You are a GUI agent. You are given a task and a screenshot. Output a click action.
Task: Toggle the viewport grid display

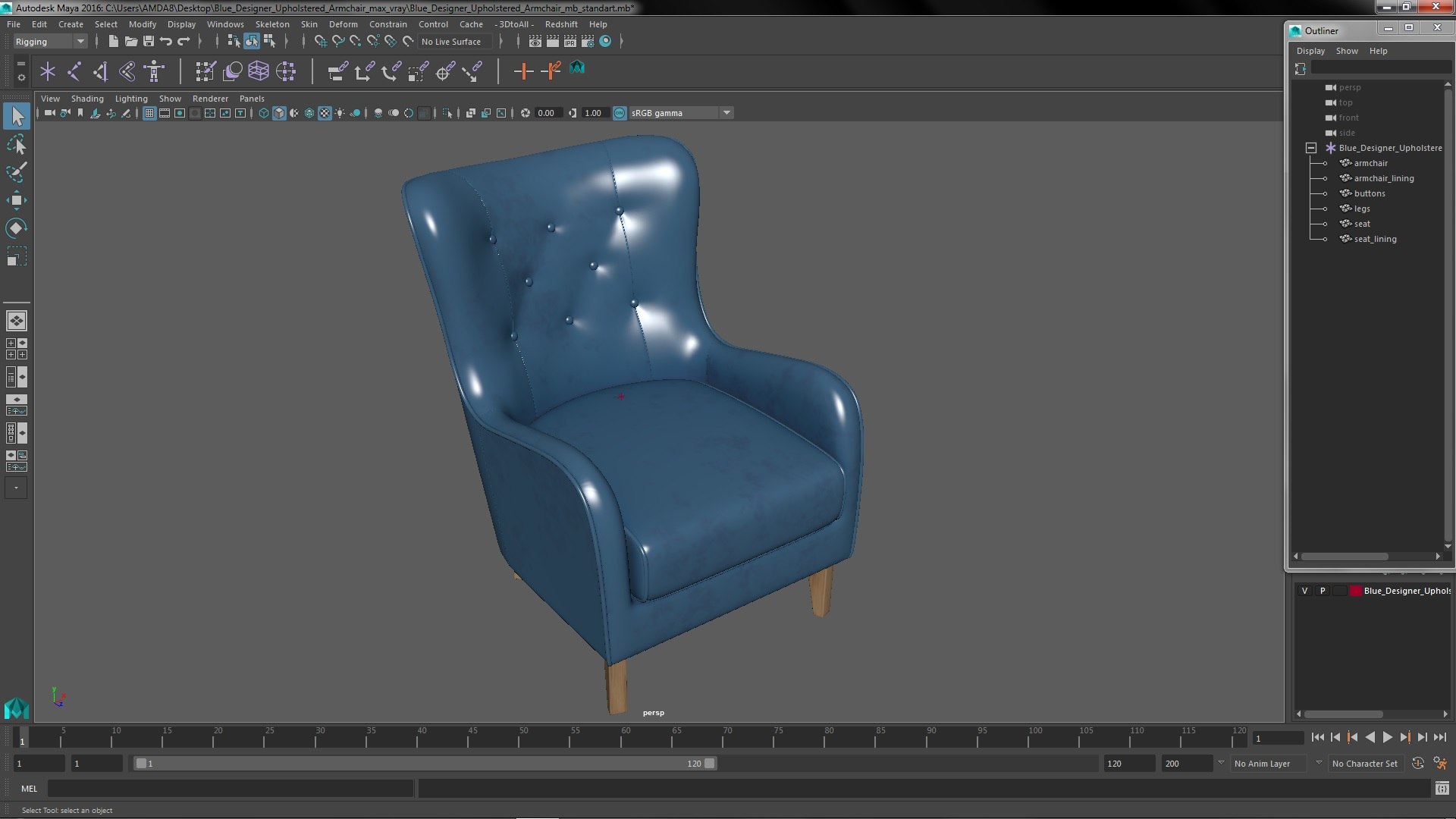tap(149, 113)
